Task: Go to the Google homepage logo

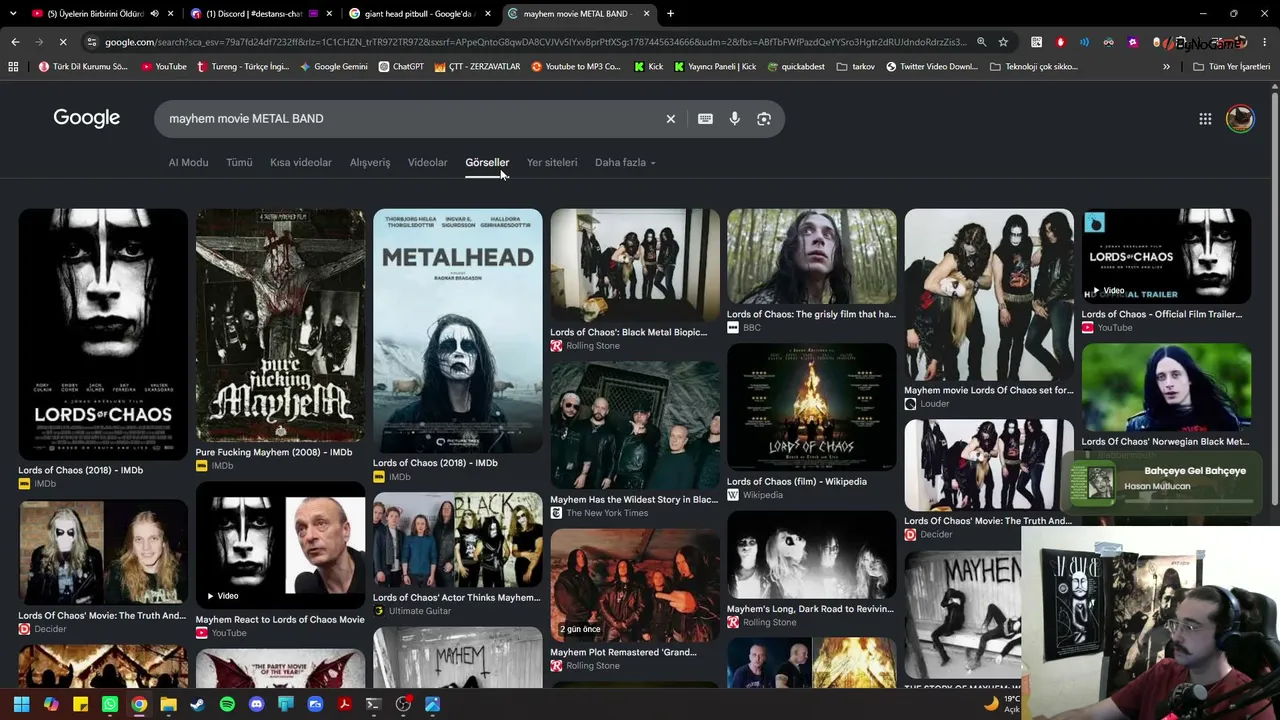Action: (87, 118)
